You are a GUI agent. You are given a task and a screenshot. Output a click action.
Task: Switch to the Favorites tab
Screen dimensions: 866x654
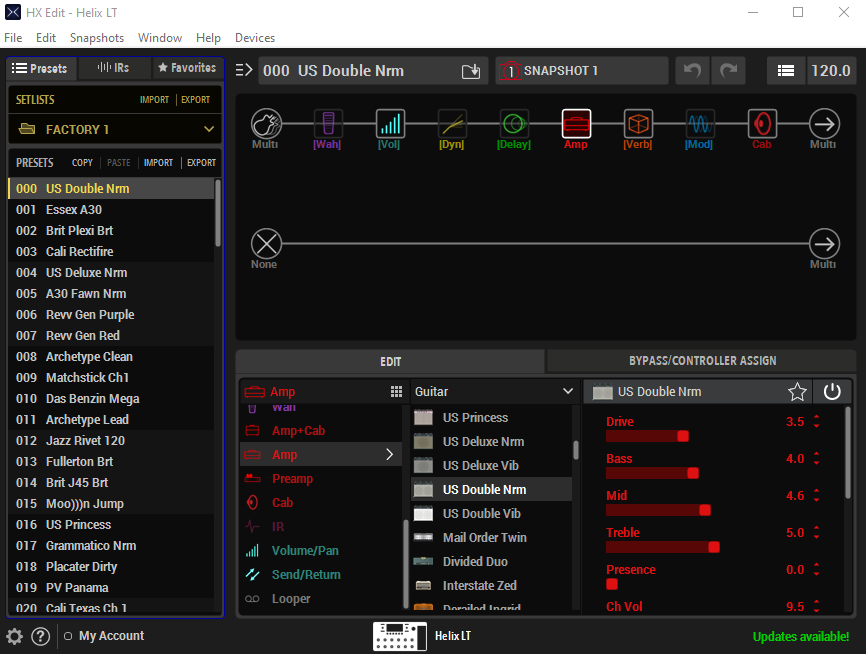click(187, 68)
